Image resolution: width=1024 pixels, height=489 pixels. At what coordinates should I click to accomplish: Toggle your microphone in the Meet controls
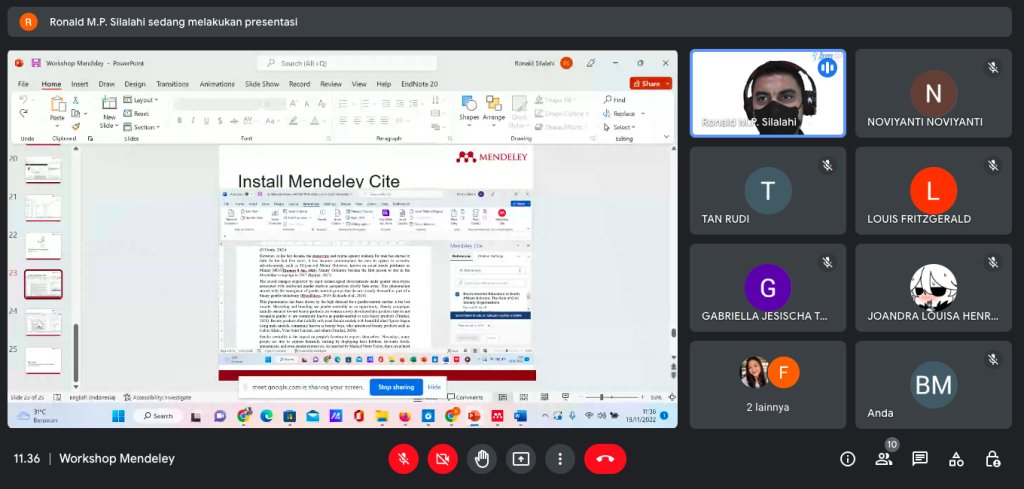pyautogui.click(x=404, y=459)
